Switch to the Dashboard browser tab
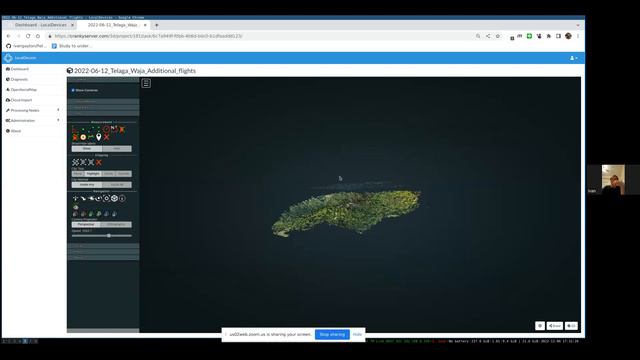The height and width of the screenshot is (360, 640). [x=40, y=25]
